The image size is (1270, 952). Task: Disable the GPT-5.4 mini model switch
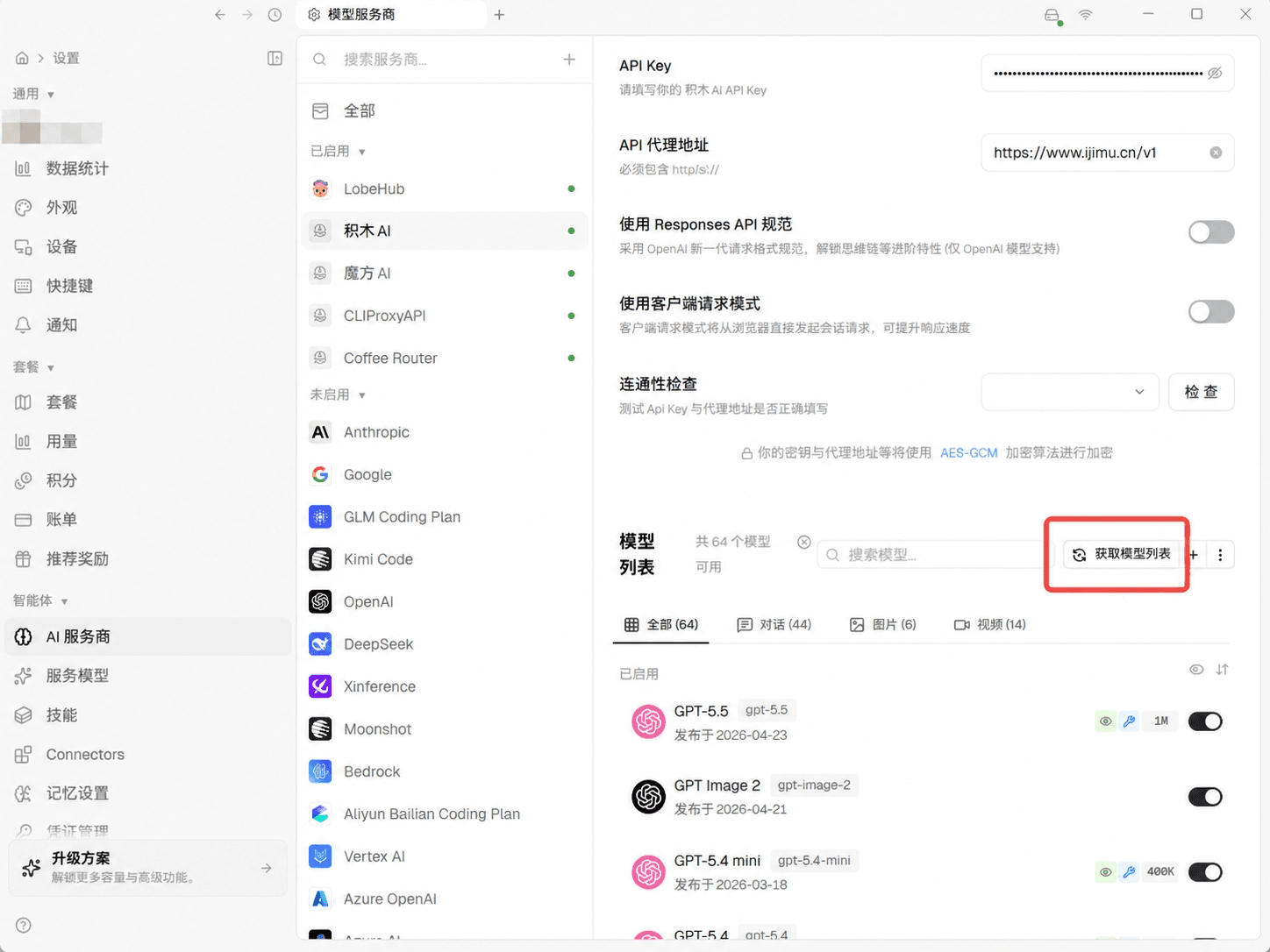1205,872
